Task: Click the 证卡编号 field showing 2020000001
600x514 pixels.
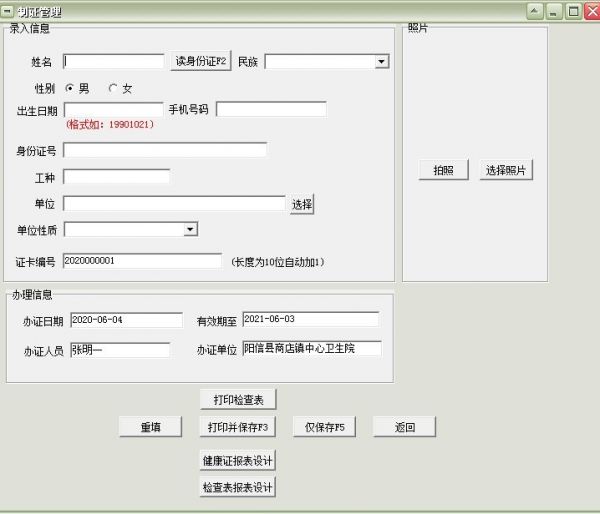Action: (142, 261)
